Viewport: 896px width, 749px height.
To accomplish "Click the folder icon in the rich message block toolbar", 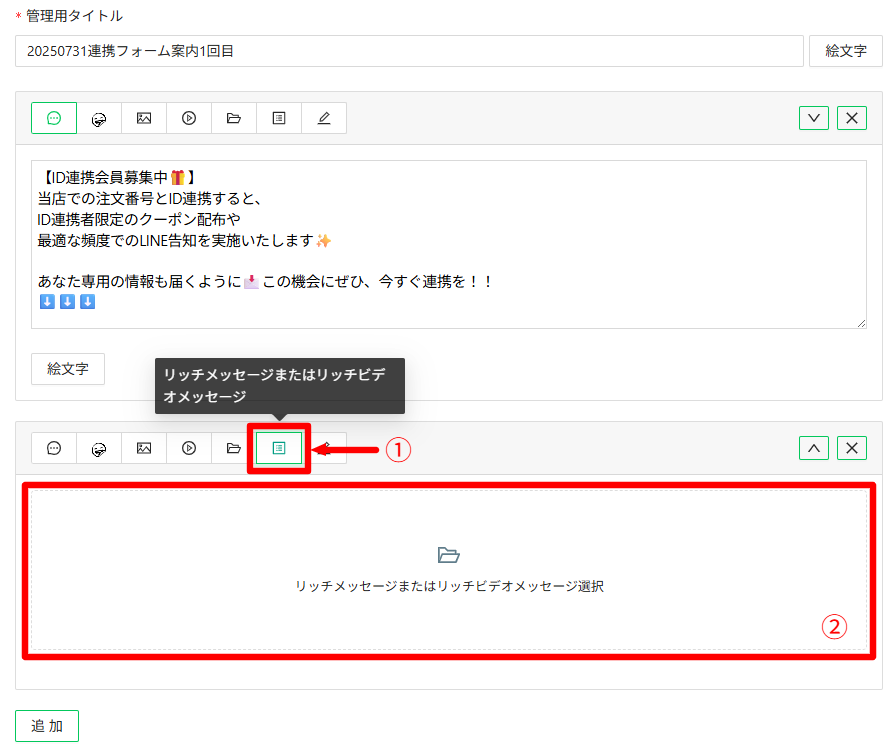I will pos(234,448).
